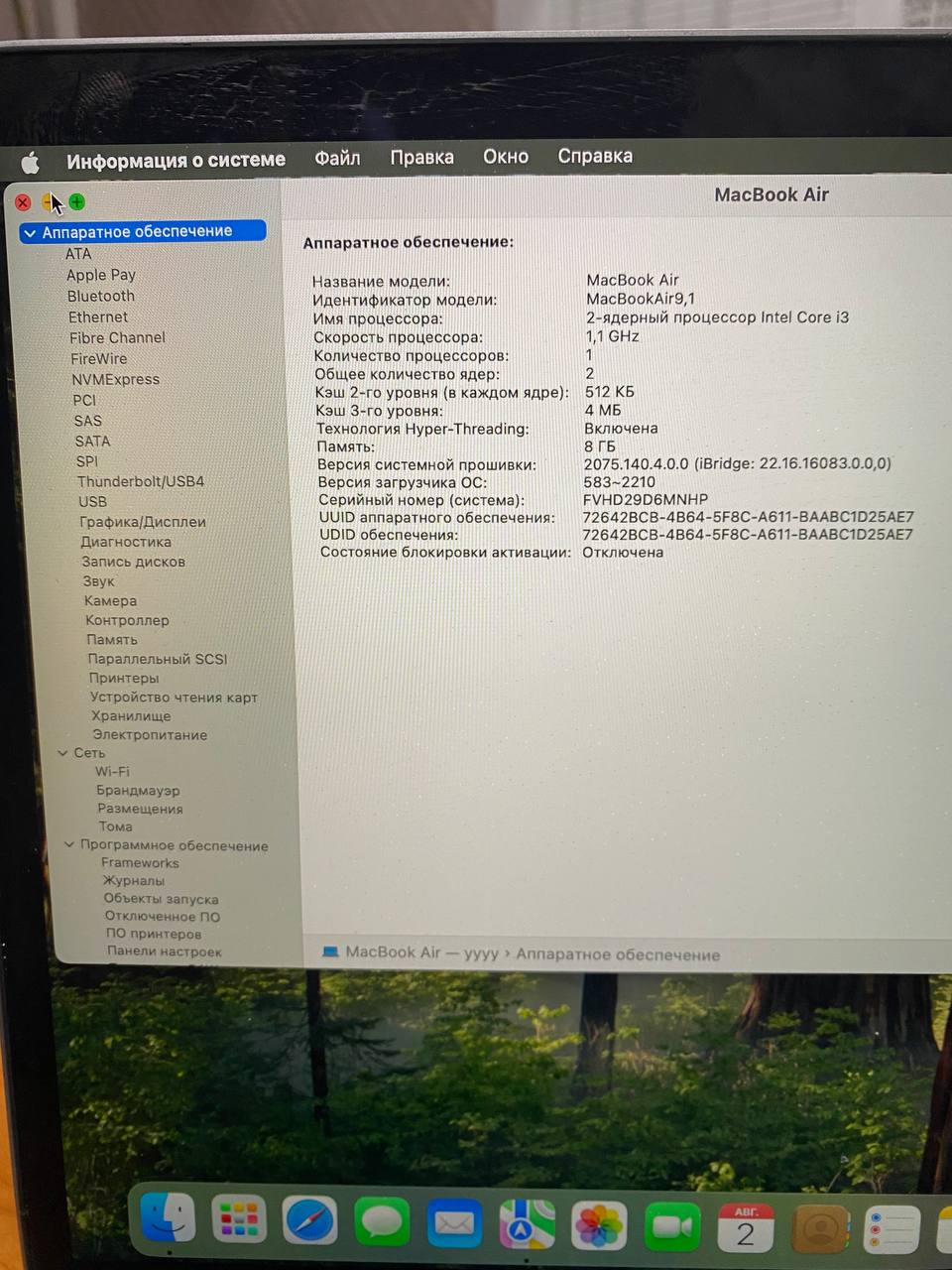Image resolution: width=952 pixels, height=1270 pixels.
Task: Click the green zoom window button
Action: click(x=77, y=202)
